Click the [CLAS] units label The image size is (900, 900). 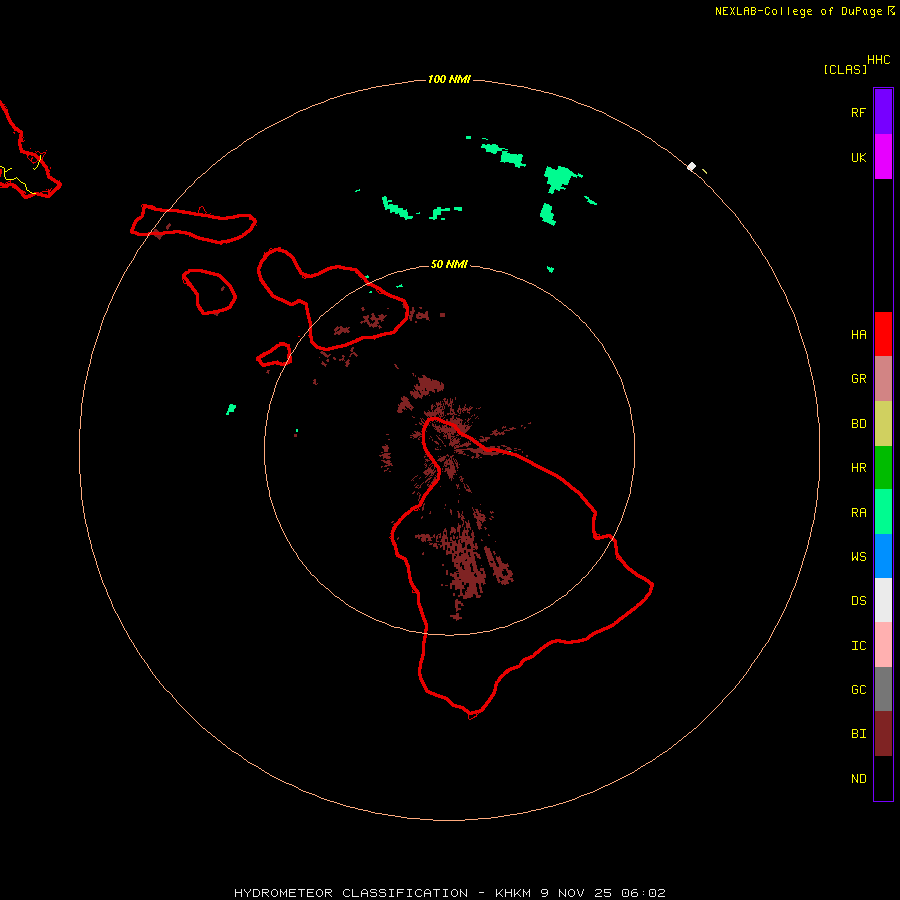coord(845,69)
